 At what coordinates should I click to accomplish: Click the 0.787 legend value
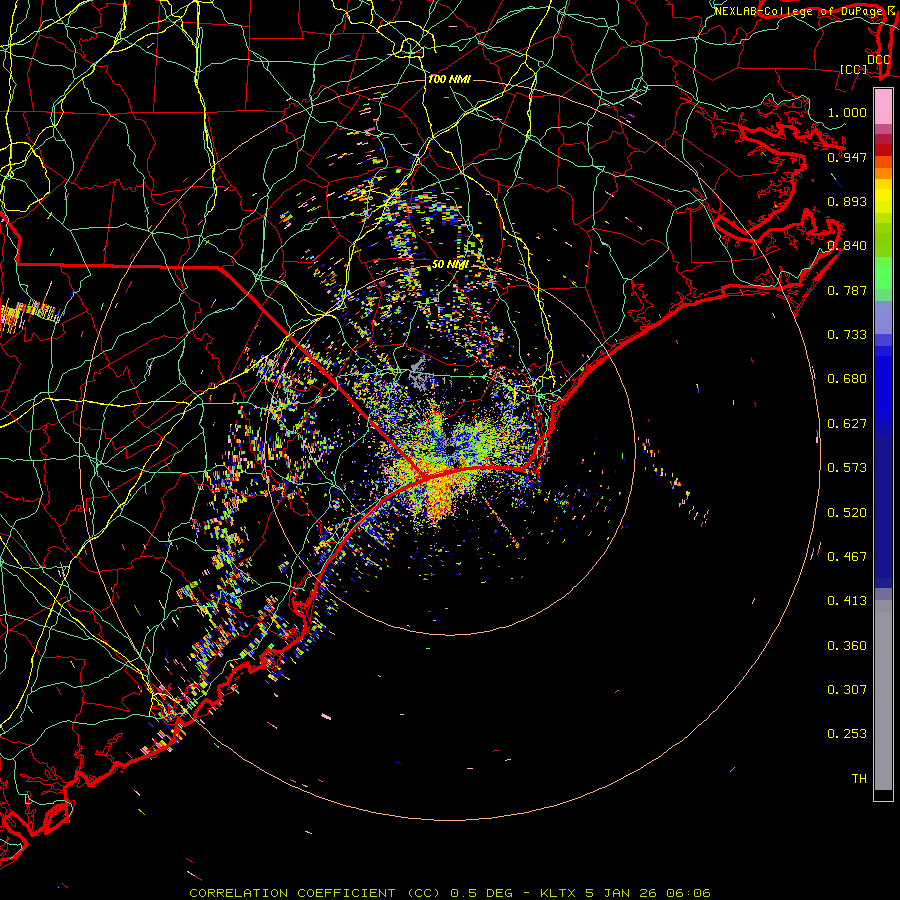click(x=847, y=290)
